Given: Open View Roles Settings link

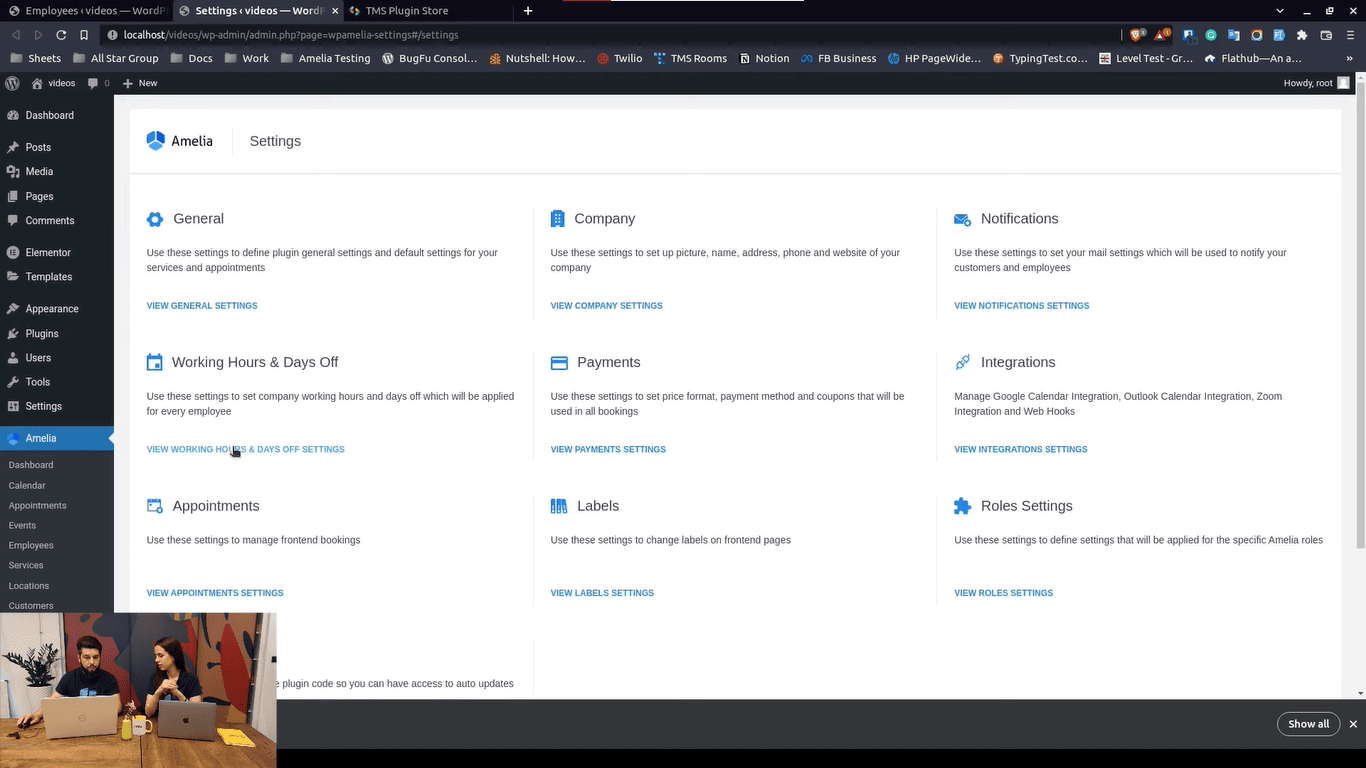Looking at the screenshot, I should 1003,593.
